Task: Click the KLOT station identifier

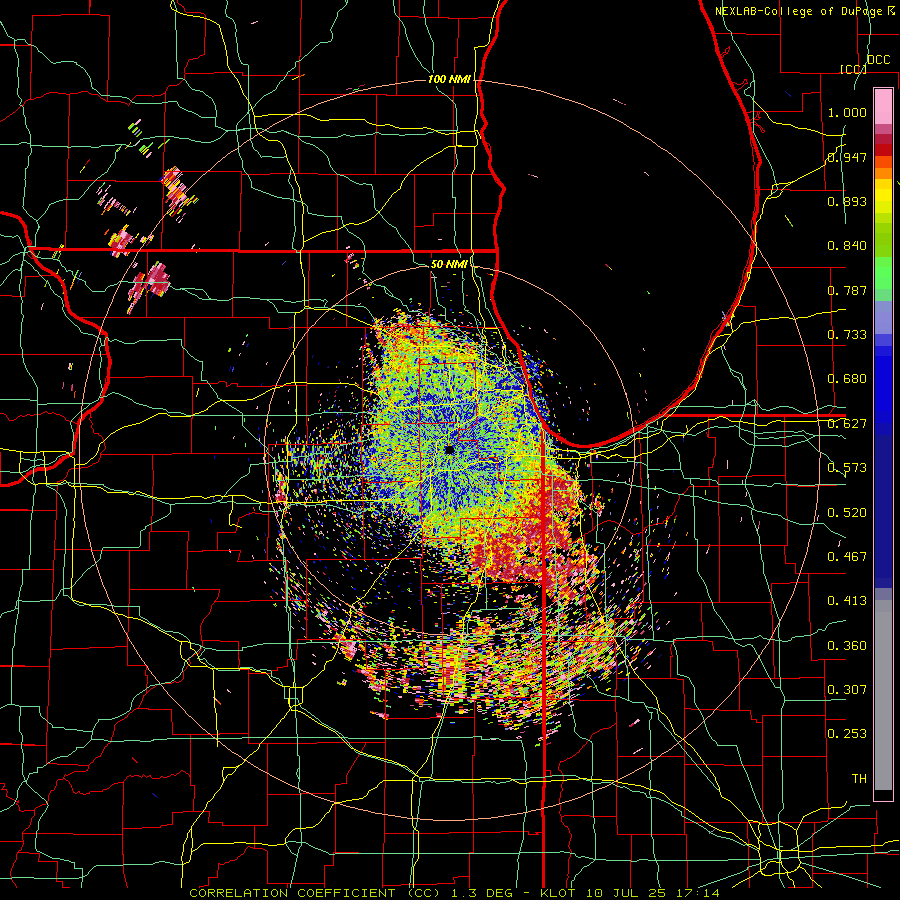Action: [x=557, y=893]
